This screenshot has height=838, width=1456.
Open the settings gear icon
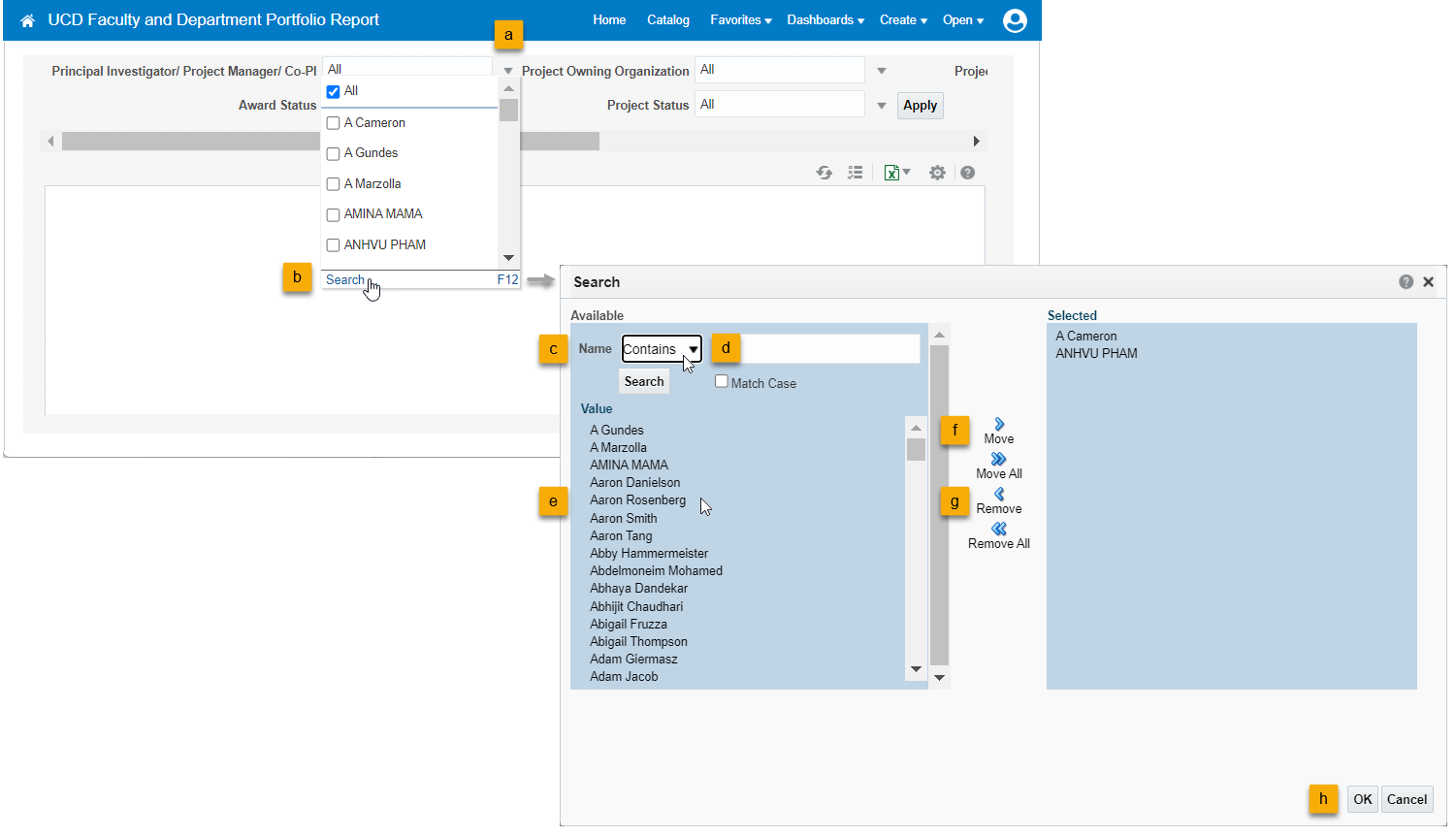pyautogui.click(x=936, y=173)
